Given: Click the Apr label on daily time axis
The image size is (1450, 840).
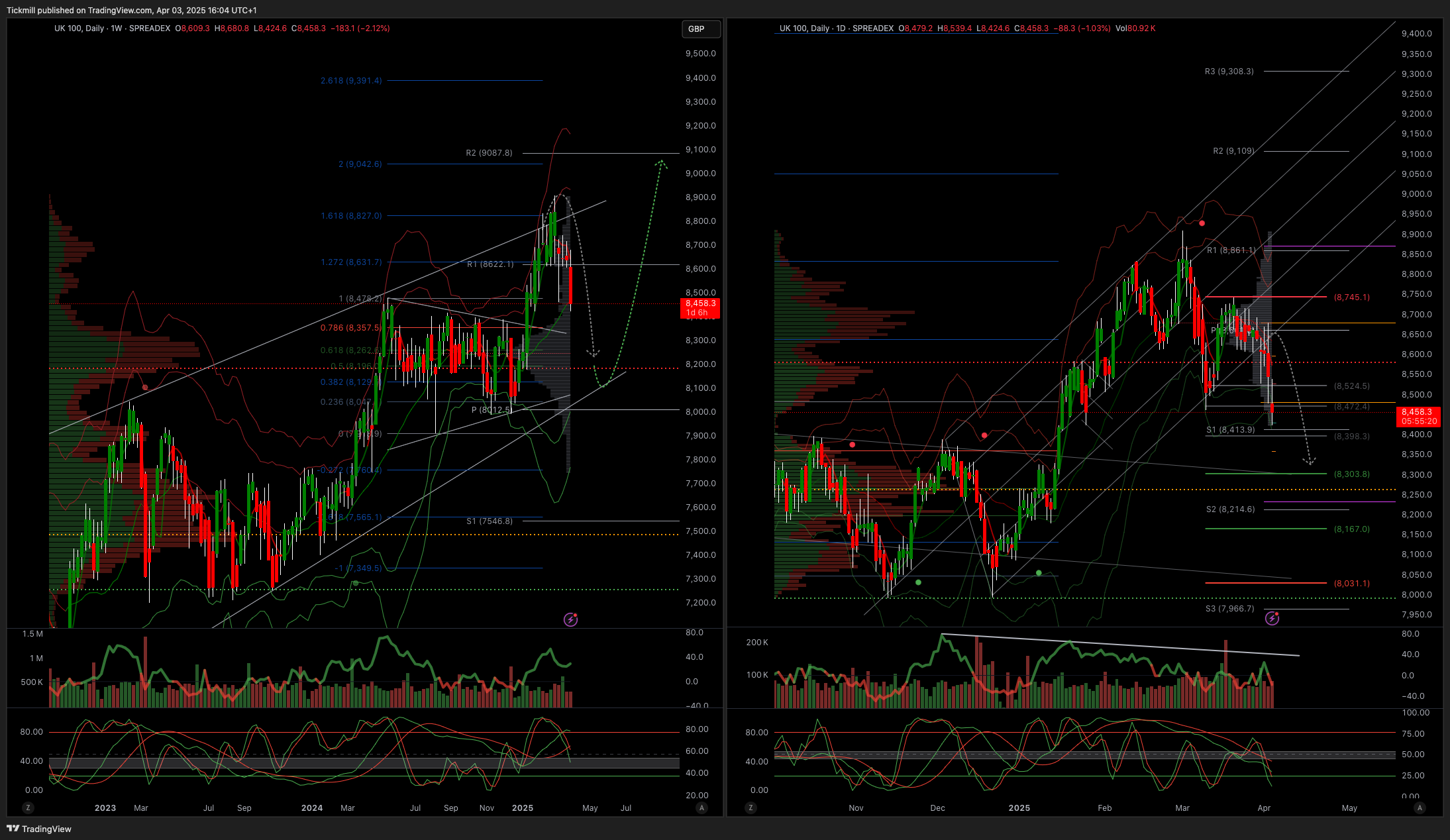Looking at the screenshot, I should point(1264,808).
